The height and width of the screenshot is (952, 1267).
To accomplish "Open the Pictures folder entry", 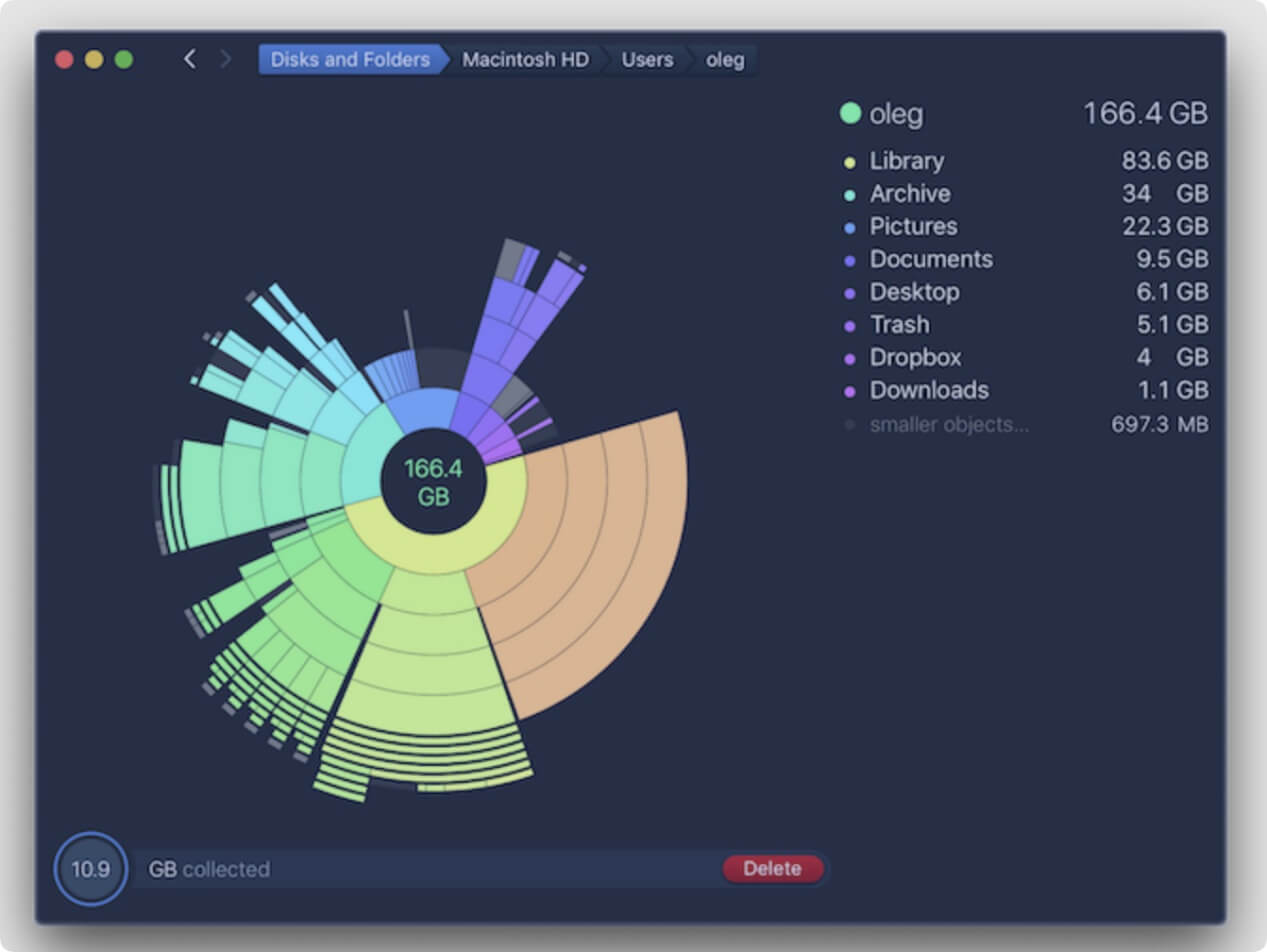I will point(913,227).
